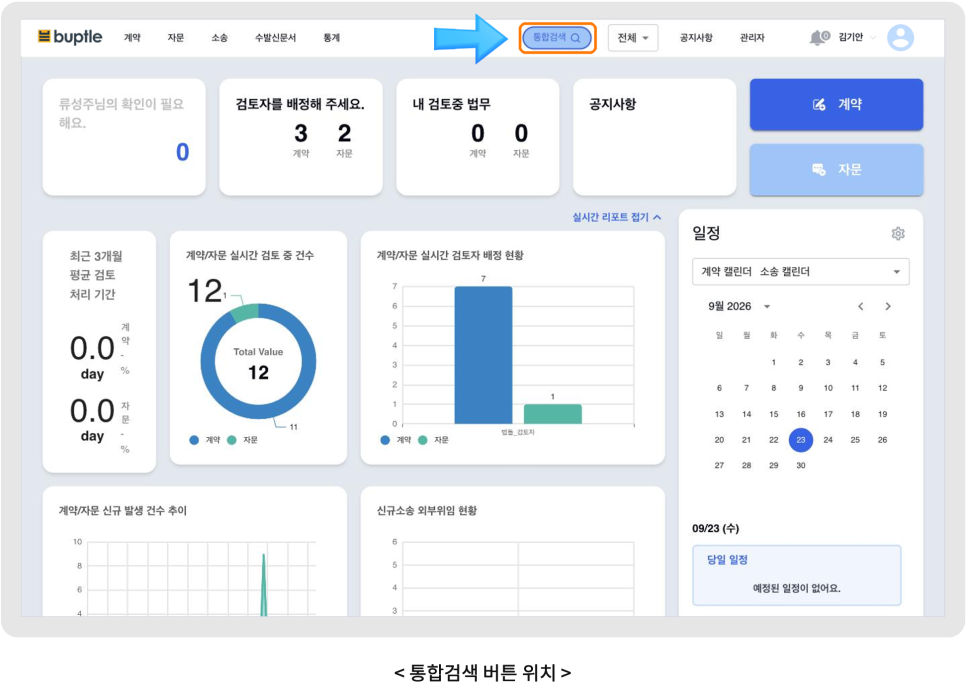
Task: Open the 자문 menu in top navigation
Action: pyautogui.click(x=176, y=38)
